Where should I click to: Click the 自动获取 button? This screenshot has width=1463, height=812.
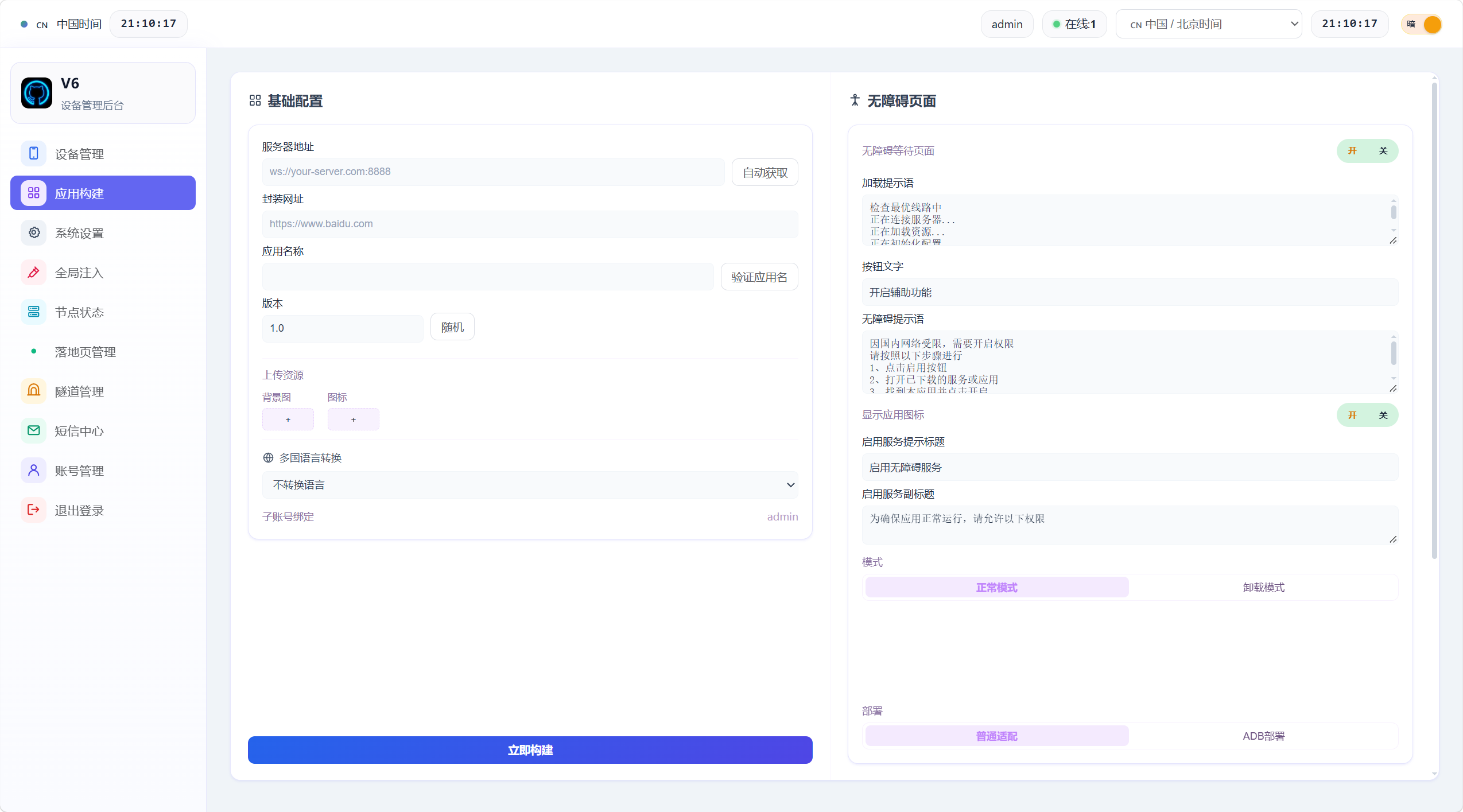pyautogui.click(x=765, y=172)
